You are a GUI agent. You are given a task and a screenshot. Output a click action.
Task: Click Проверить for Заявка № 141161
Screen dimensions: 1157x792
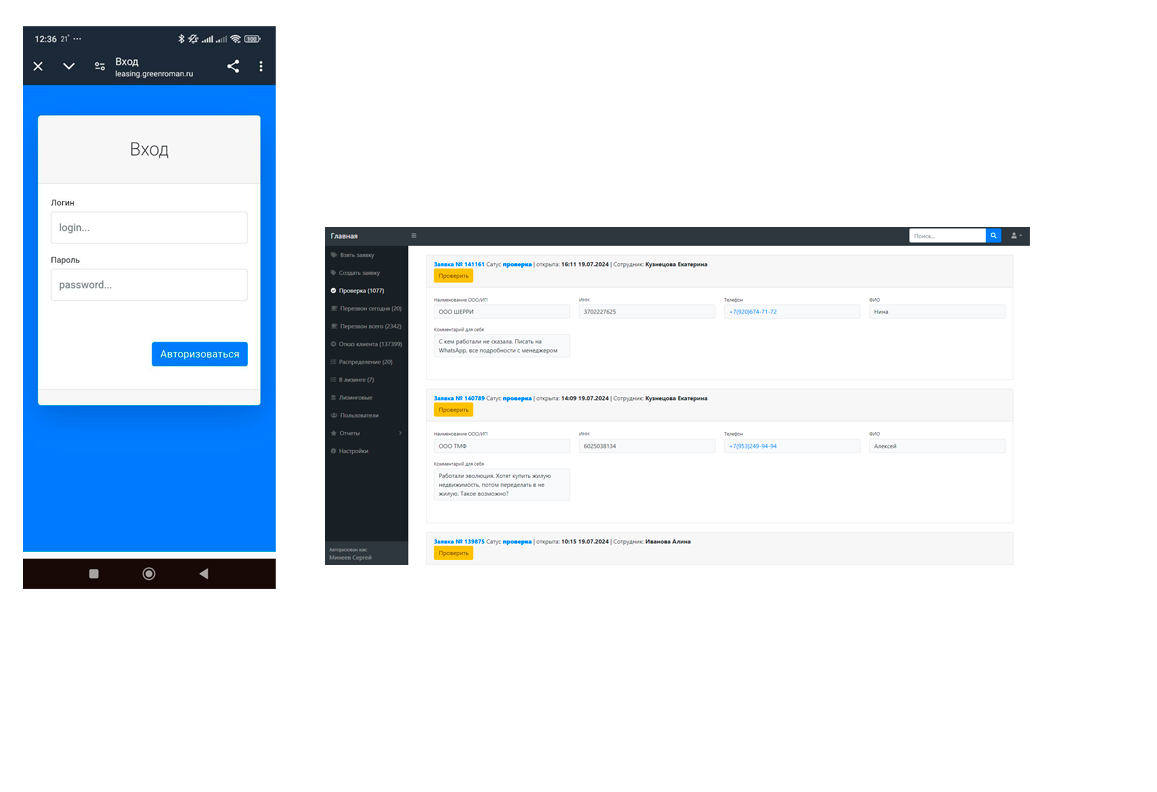point(453,276)
